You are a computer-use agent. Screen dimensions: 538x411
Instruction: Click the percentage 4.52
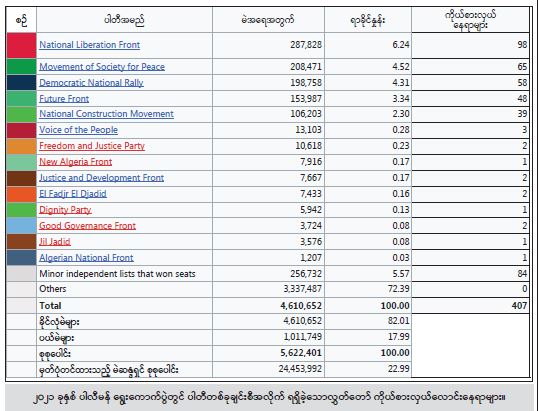click(x=401, y=67)
